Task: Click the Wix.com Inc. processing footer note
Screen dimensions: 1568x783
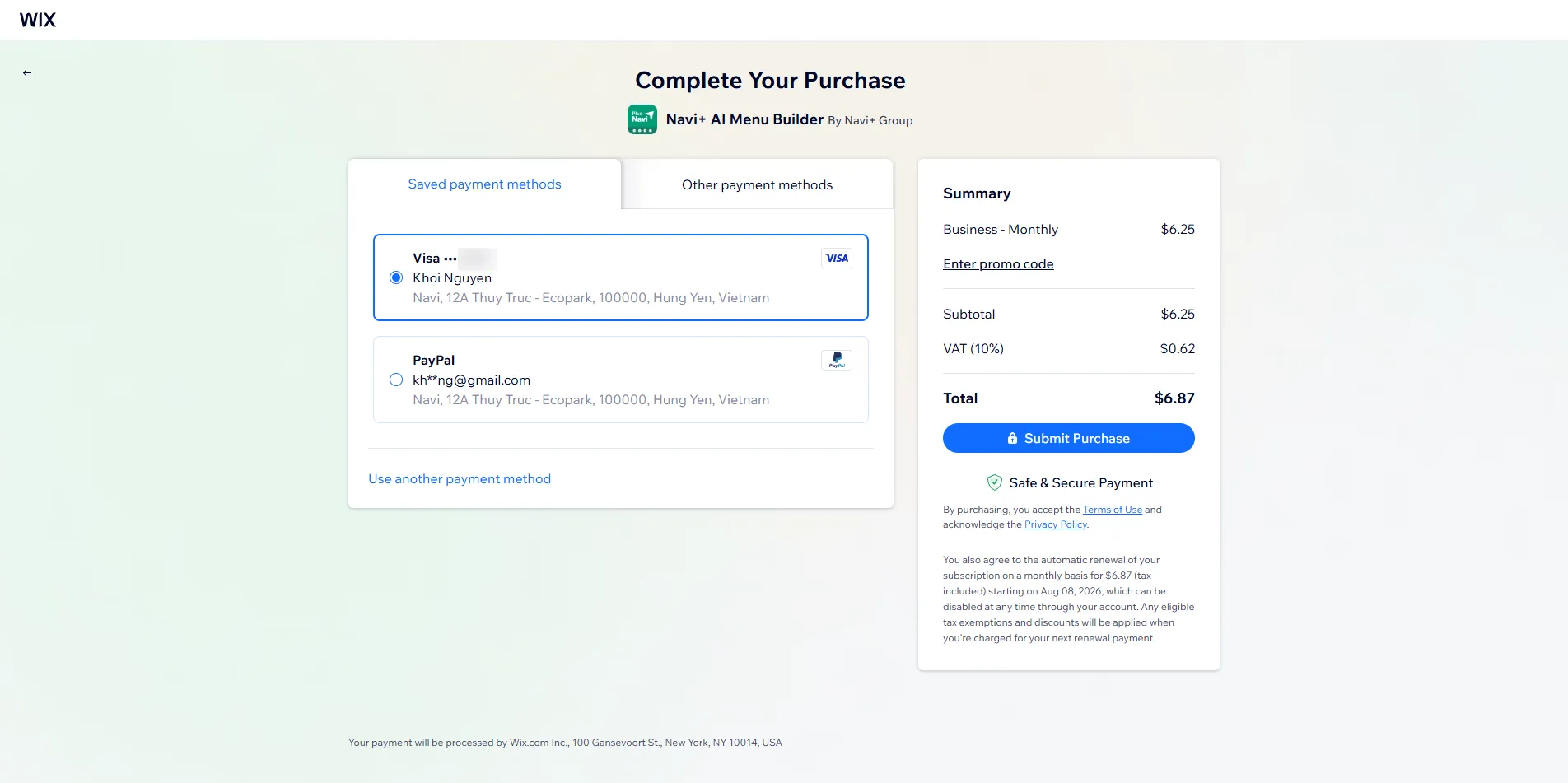Action: click(565, 743)
